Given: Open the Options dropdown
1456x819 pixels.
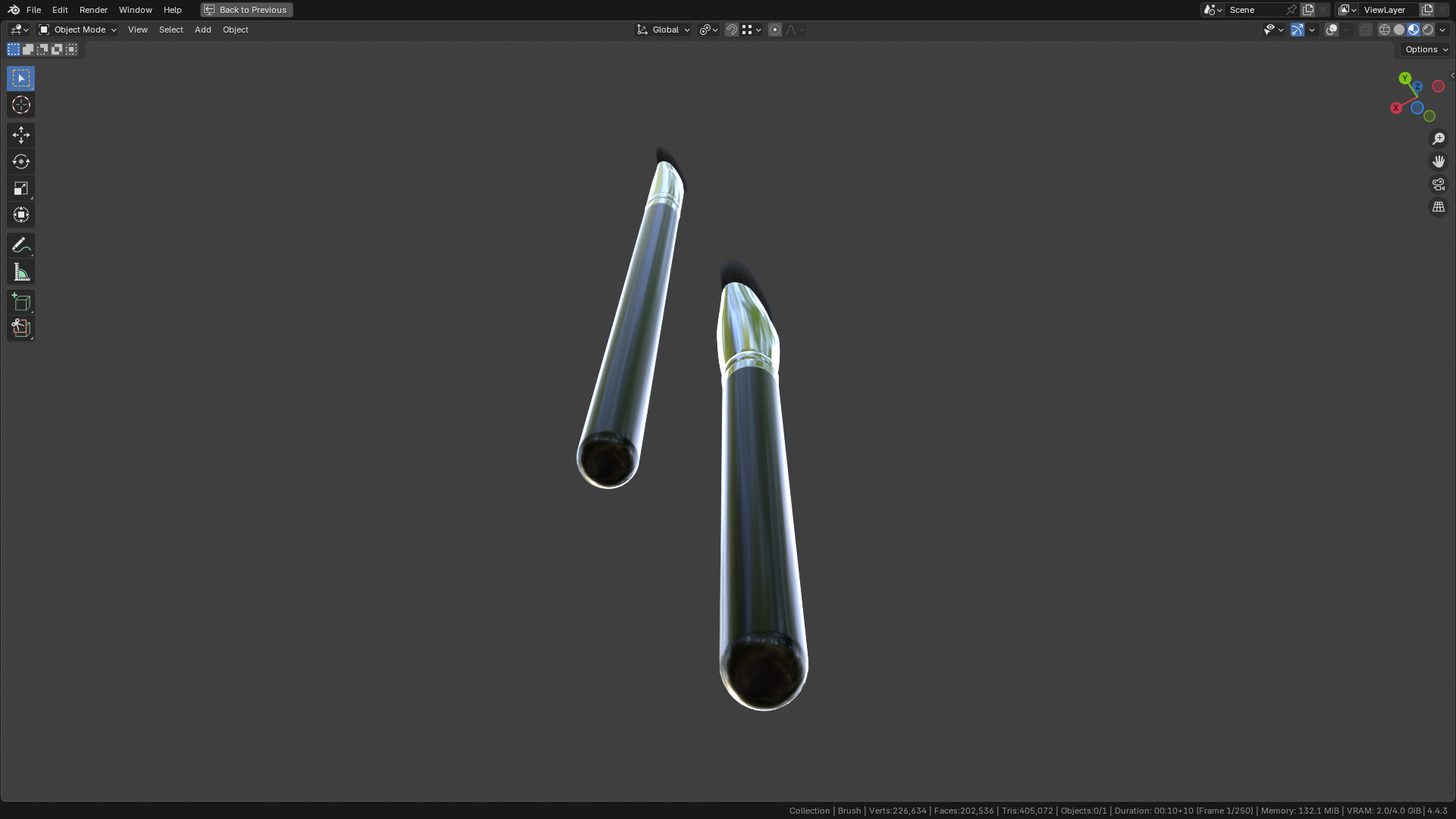Looking at the screenshot, I should coord(1426,49).
